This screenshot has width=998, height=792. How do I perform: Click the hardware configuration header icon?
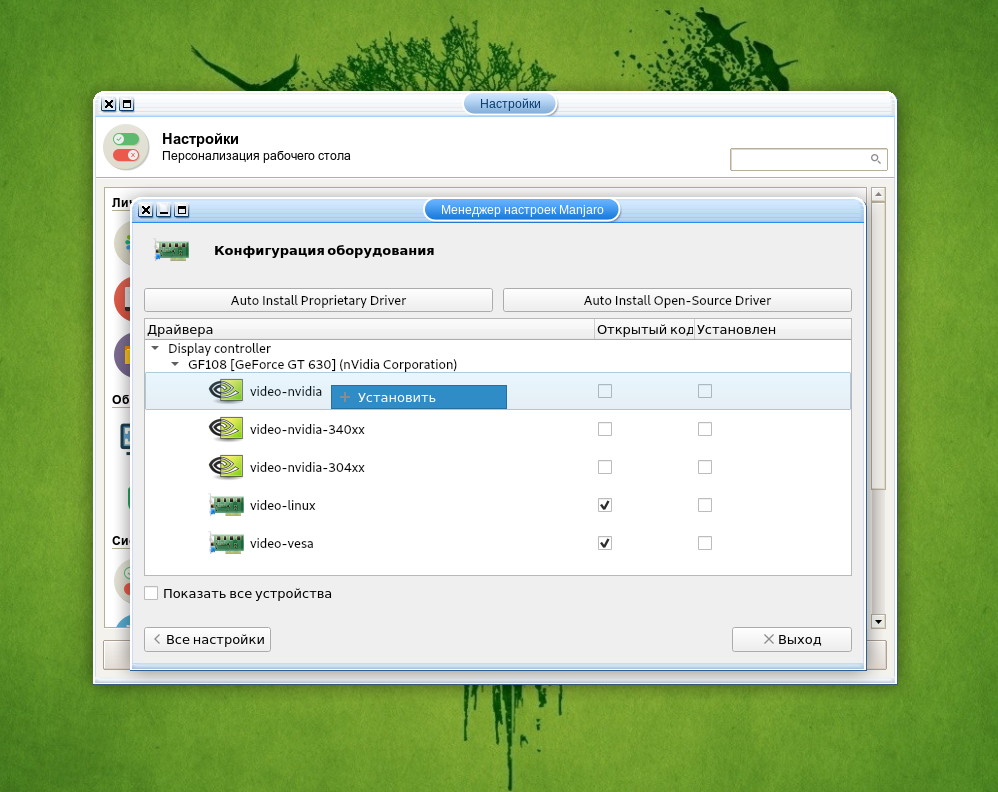(172, 251)
